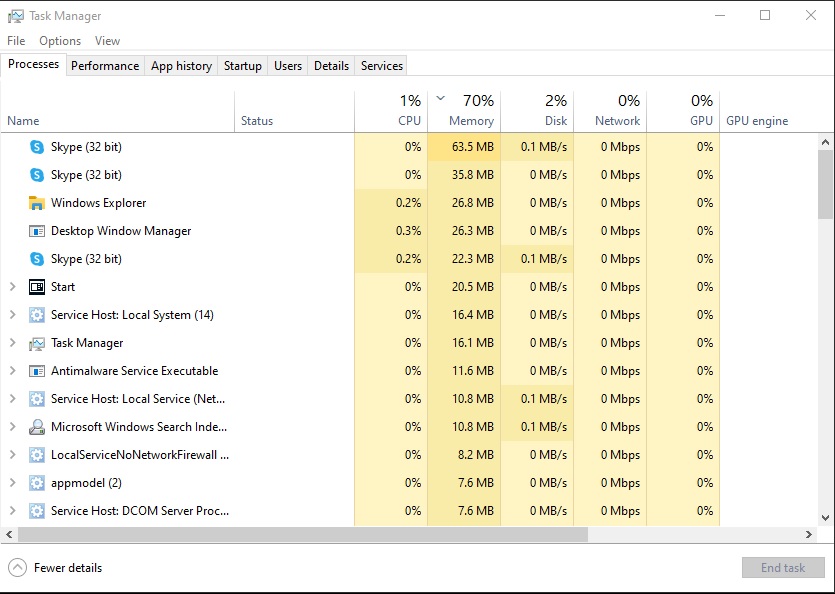835x594 pixels.
Task: Click the 11.6 MB memory value
Action: (x=472, y=371)
